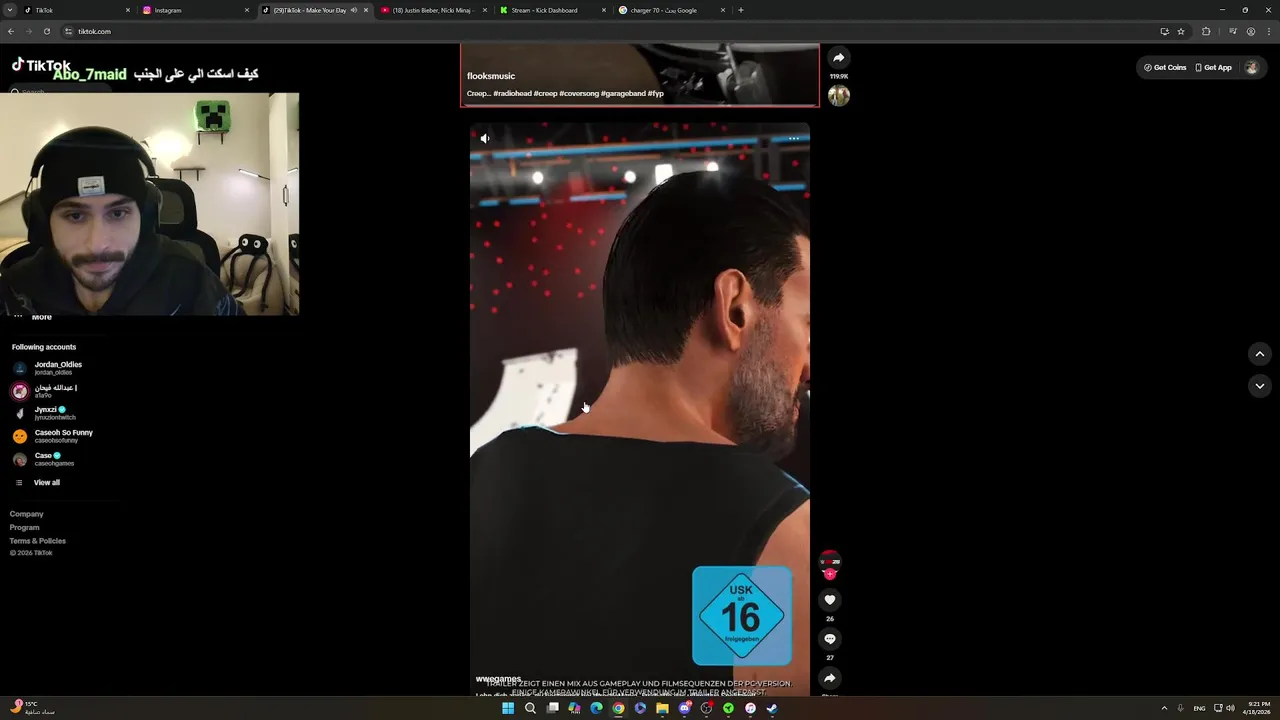Viewport: 1280px width, 720px height.
Task: Expand the Company footer section
Action: tap(27, 514)
